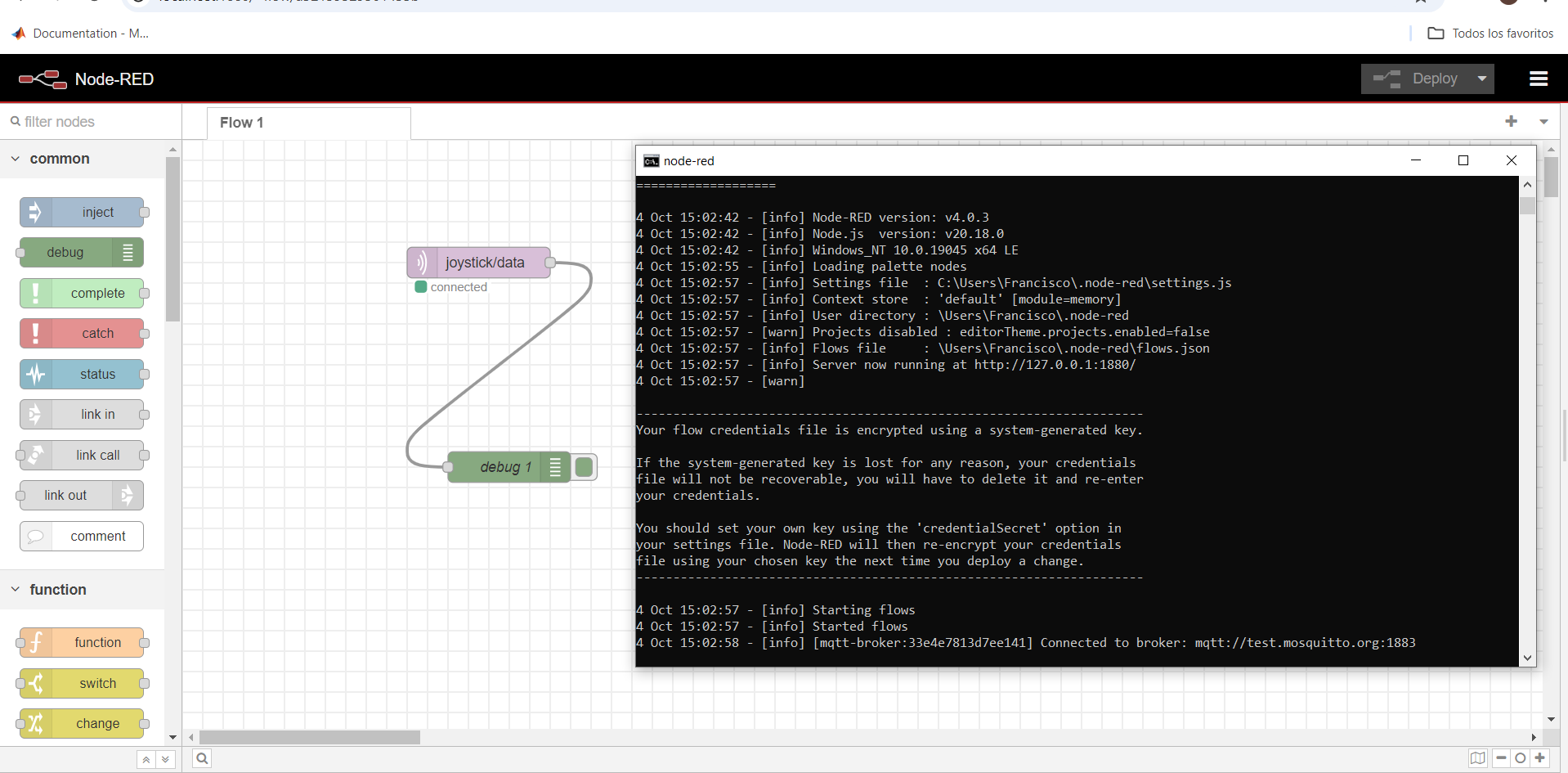
Task: Click the horizontal canvas scrollbar thumb
Action: coord(310,737)
